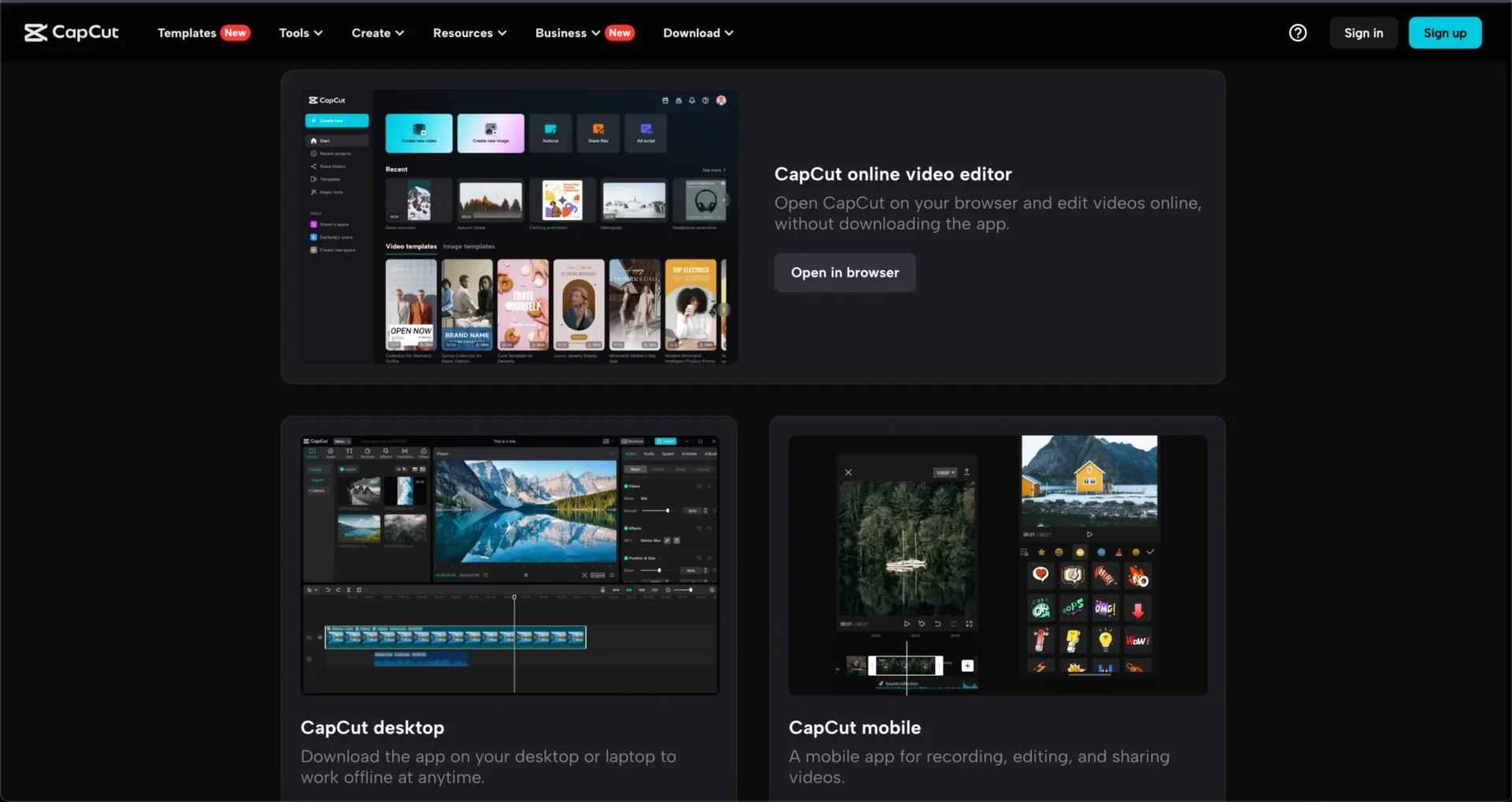This screenshot has width=1512, height=802.
Task: Open the help question mark icon
Action: (1298, 32)
